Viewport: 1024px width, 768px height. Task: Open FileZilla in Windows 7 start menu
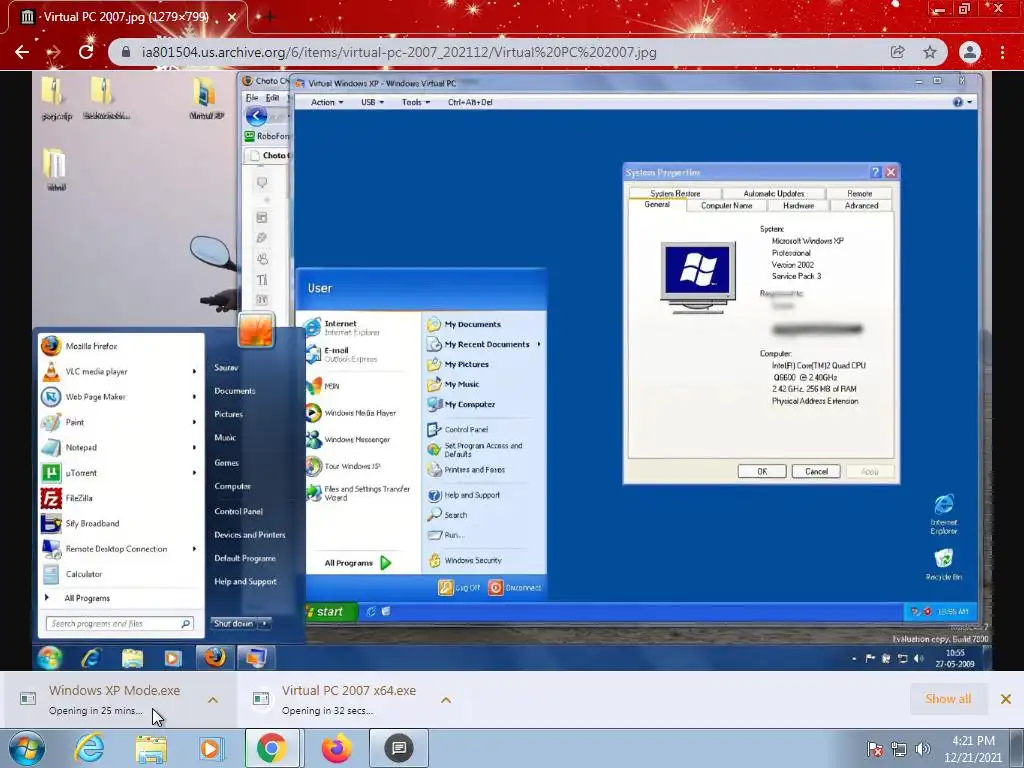click(121, 498)
